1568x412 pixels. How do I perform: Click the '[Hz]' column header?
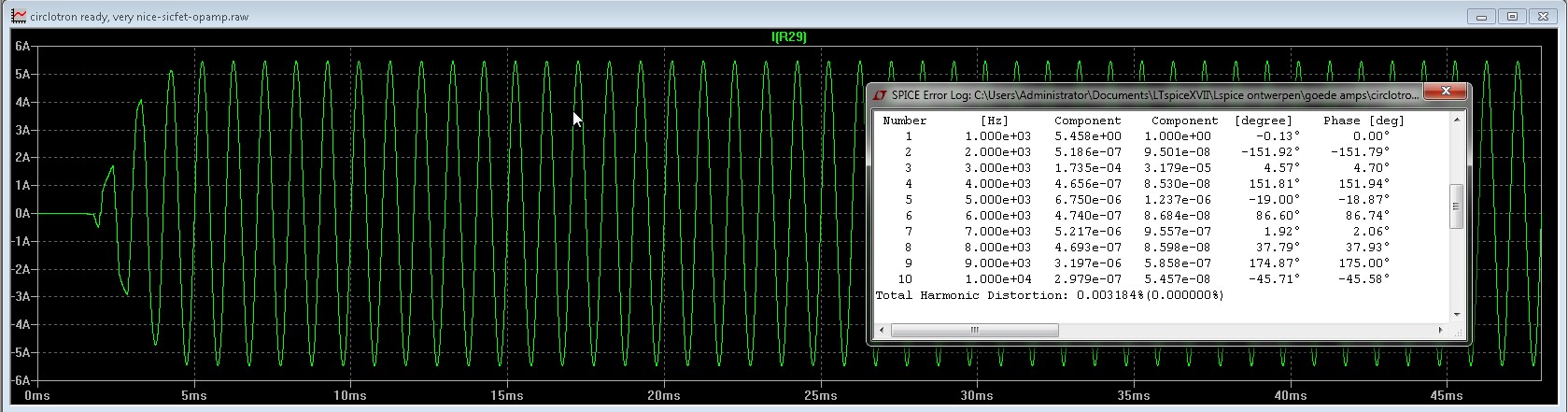pyautogui.click(x=994, y=121)
